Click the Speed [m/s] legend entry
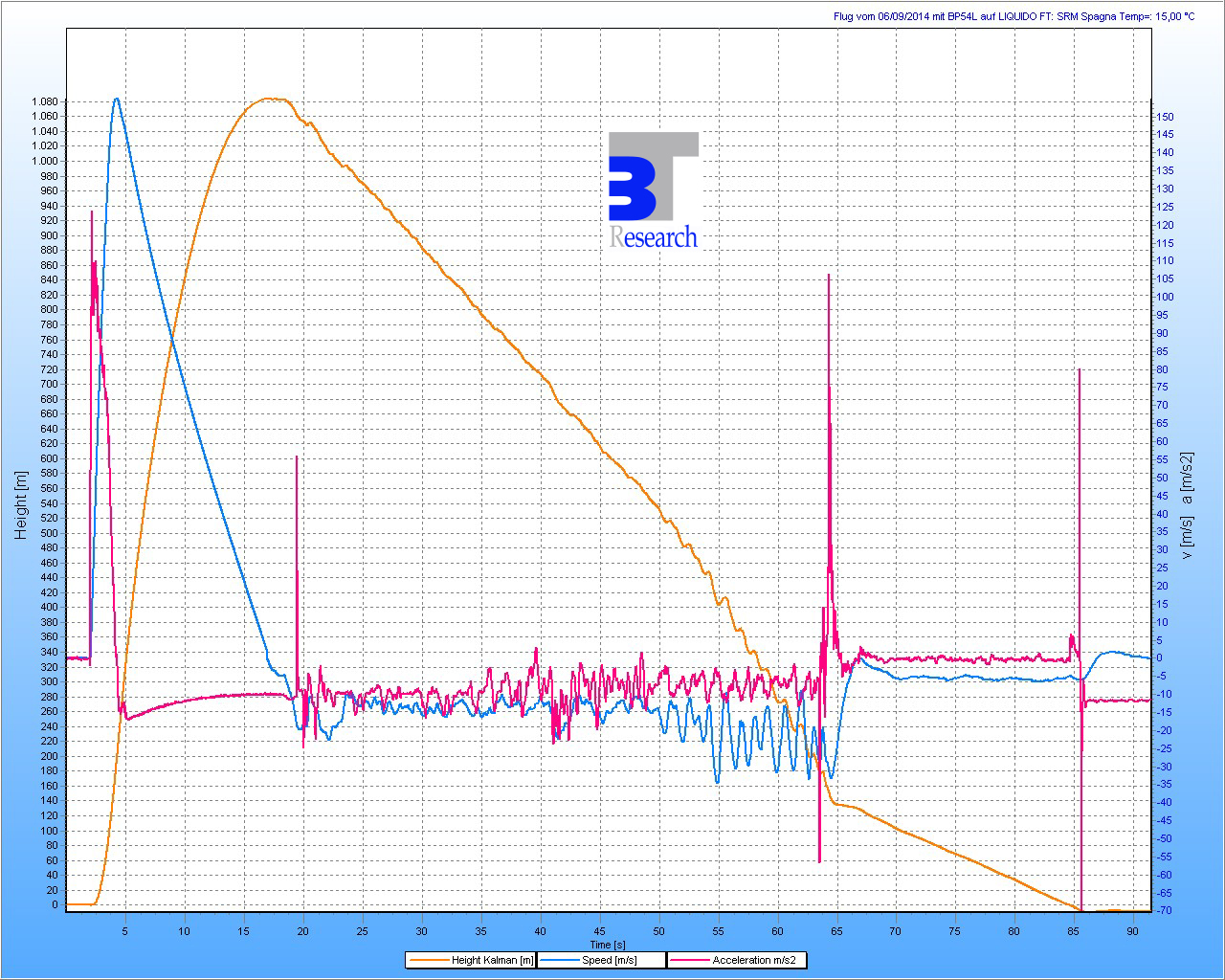 coord(601,960)
